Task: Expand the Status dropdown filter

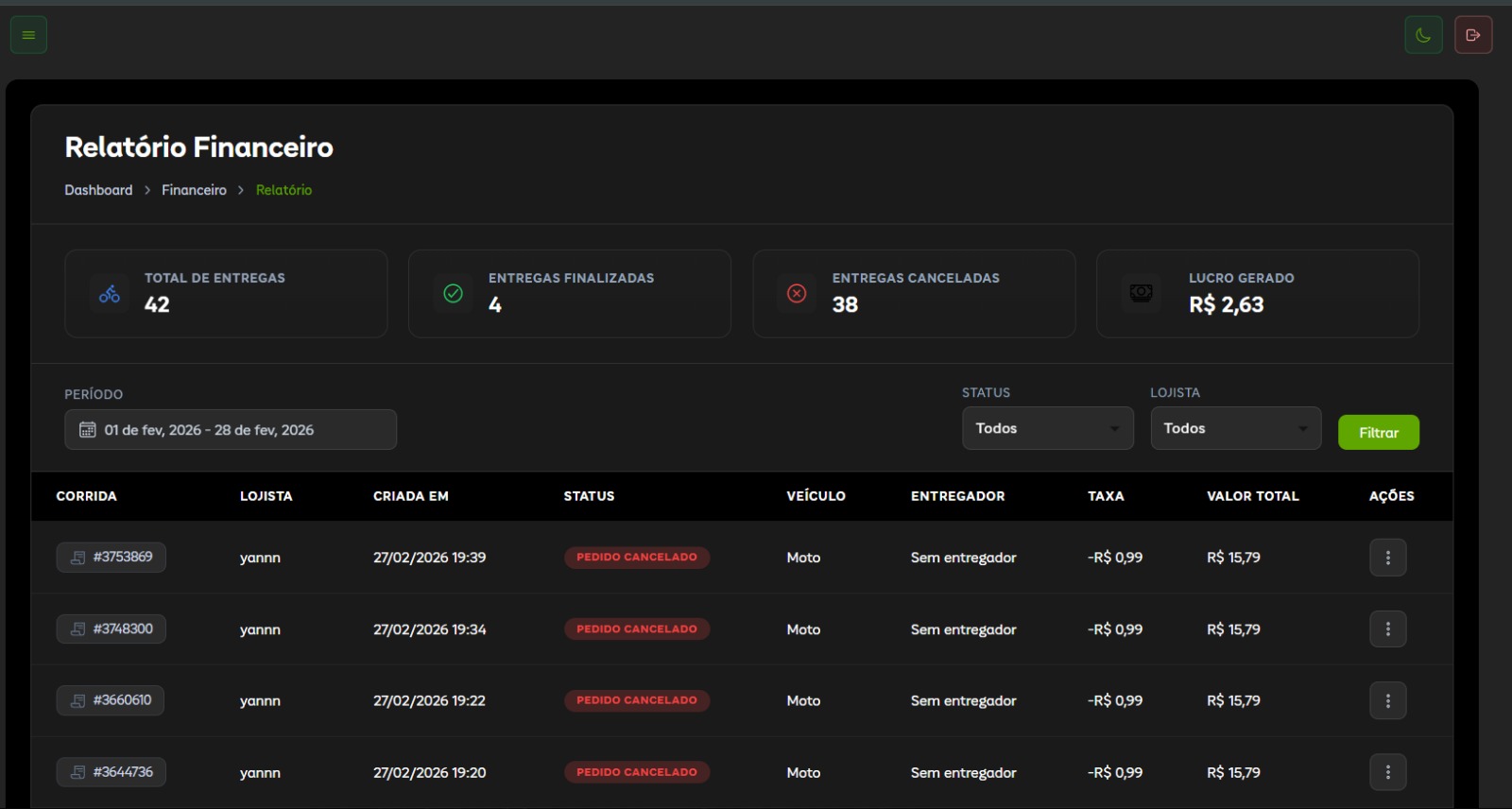Action: [x=1047, y=429]
